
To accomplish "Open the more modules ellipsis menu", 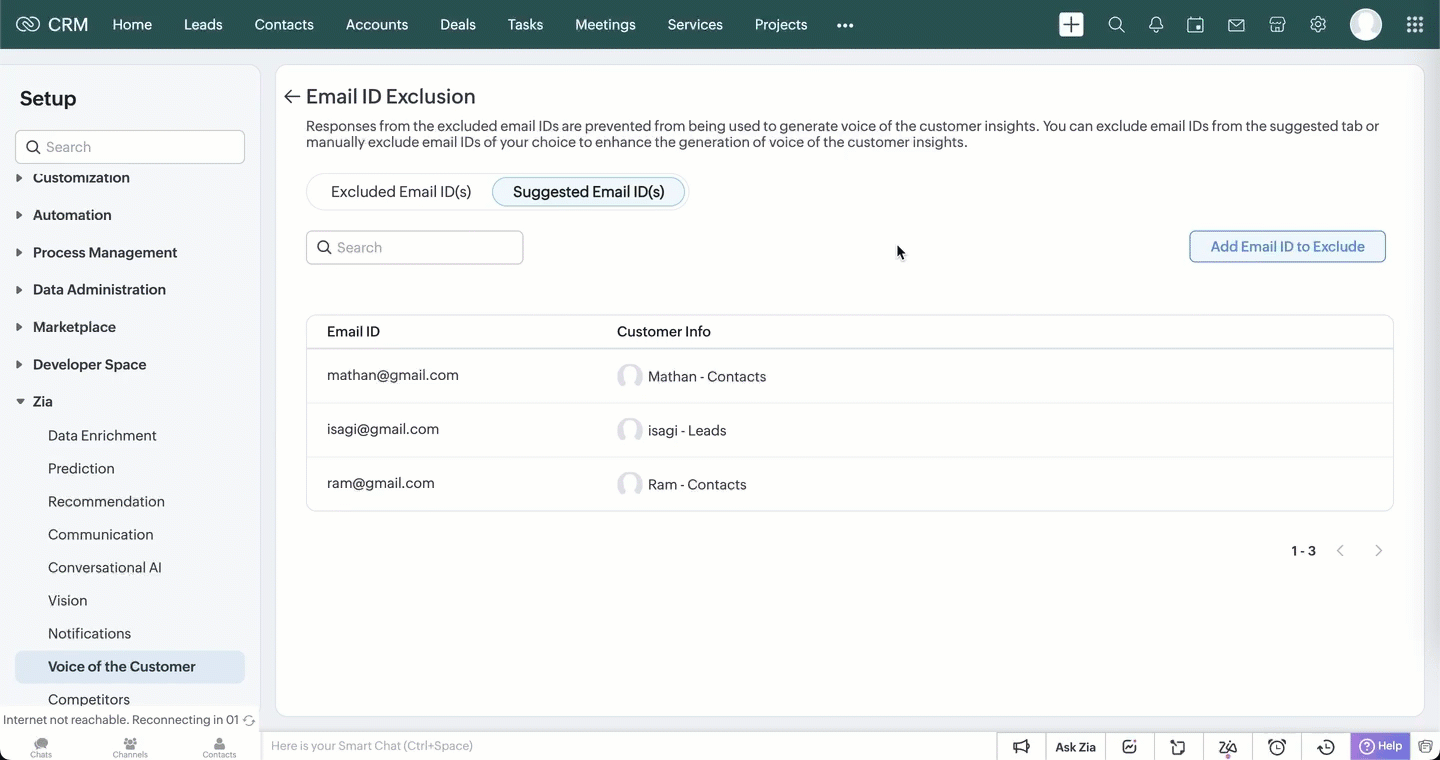I will 845,25.
